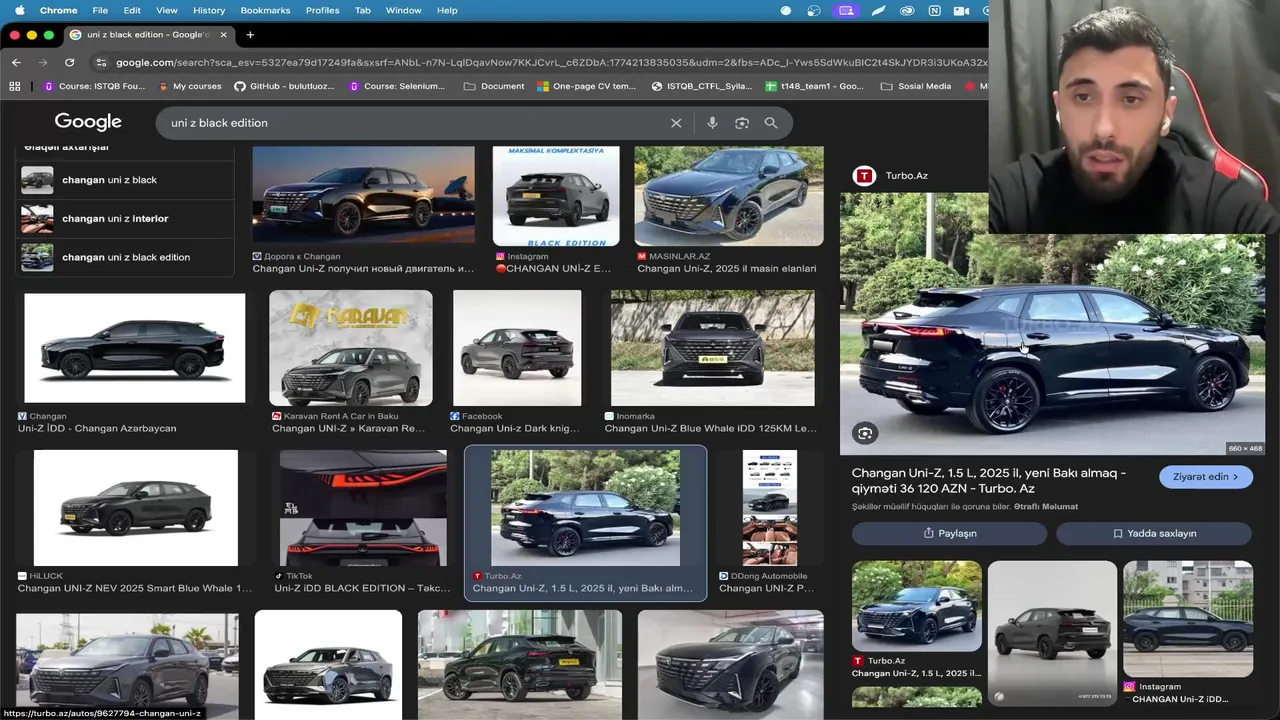
Task: Open Google Lens search by image icon
Action: point(742,123)
